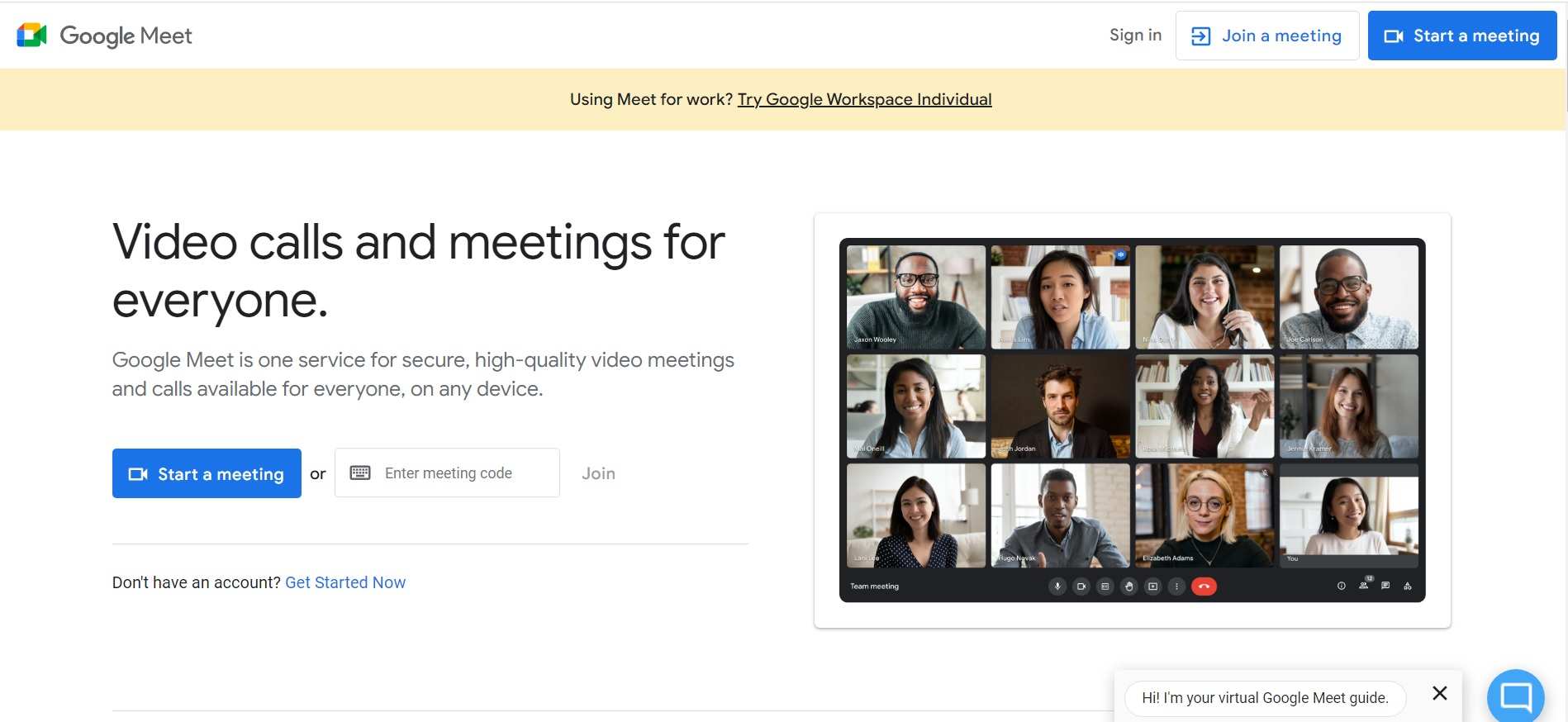The height and width of the screenshot is (722, 1568).
Task: Click the header Start a meeting button
Action: pos(1461,36)
